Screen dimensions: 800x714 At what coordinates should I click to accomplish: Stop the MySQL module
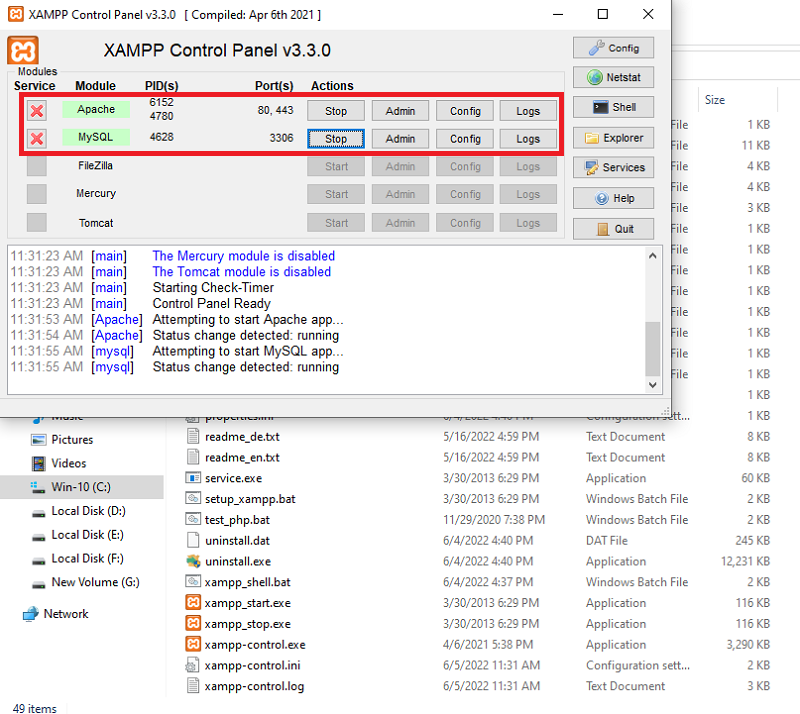tap(336, 139)
